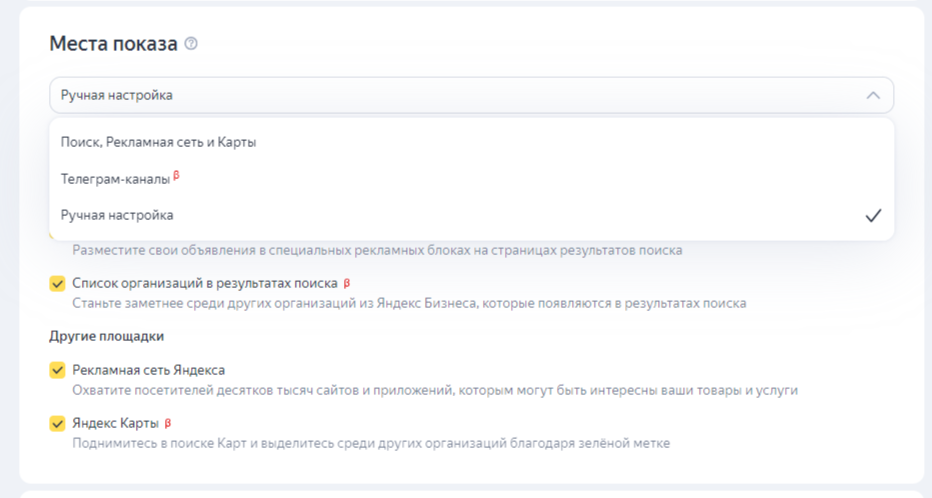This screenshot has height=498, width=932.
Task: Click beta badge beside Список организаций
Action: point(347,283)
